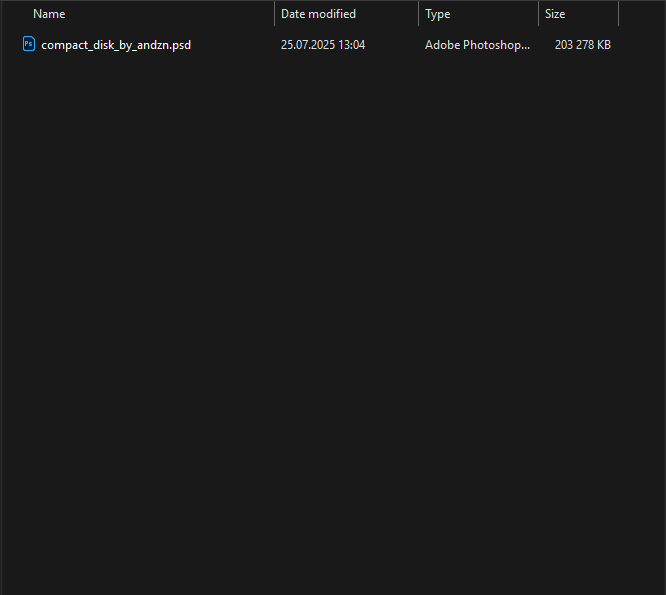Click divider between Type and Size headers
Viewport: 666px width, 595px height.
point(538,14)
